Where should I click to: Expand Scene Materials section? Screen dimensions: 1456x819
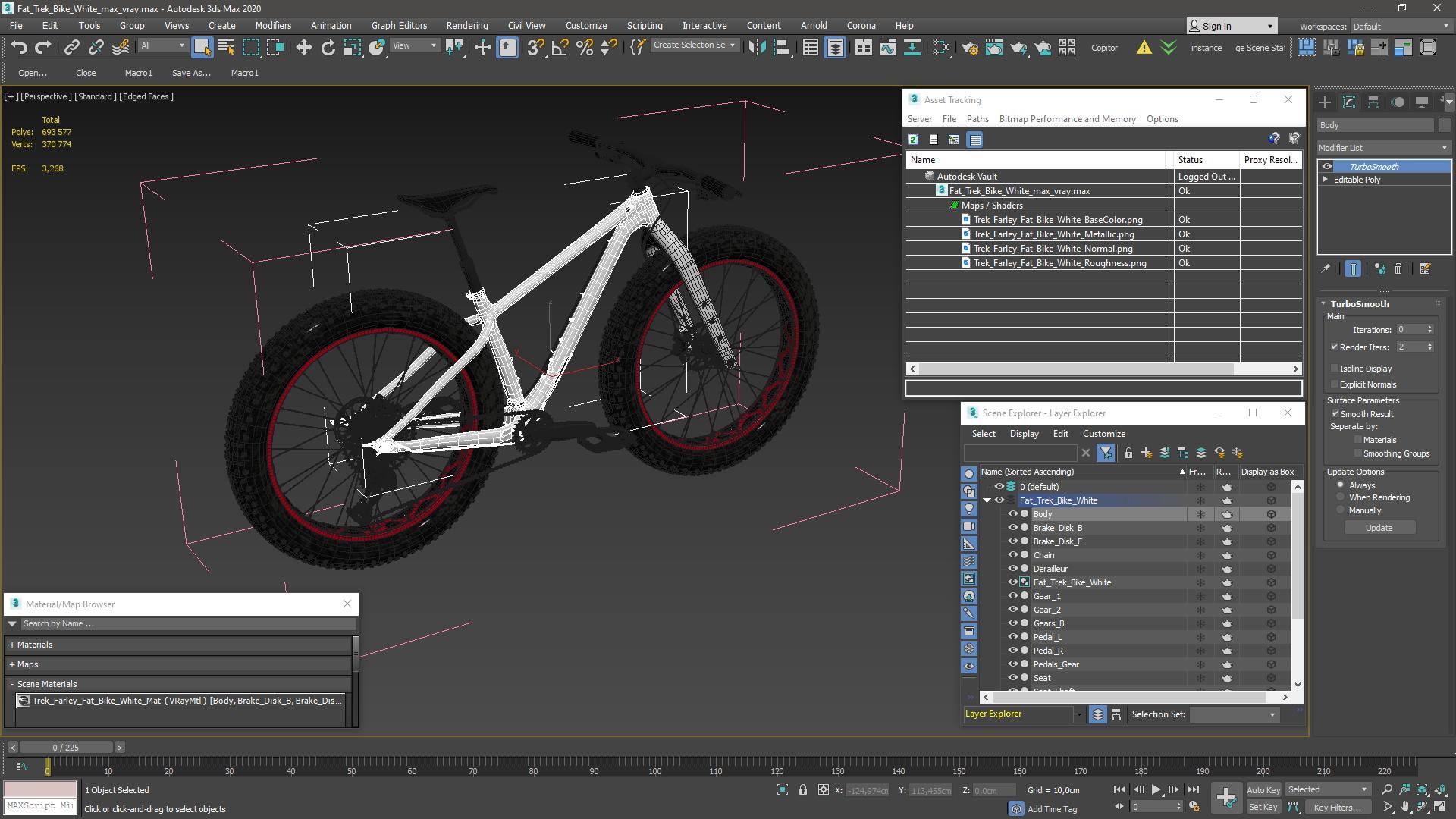pos(12,683)
